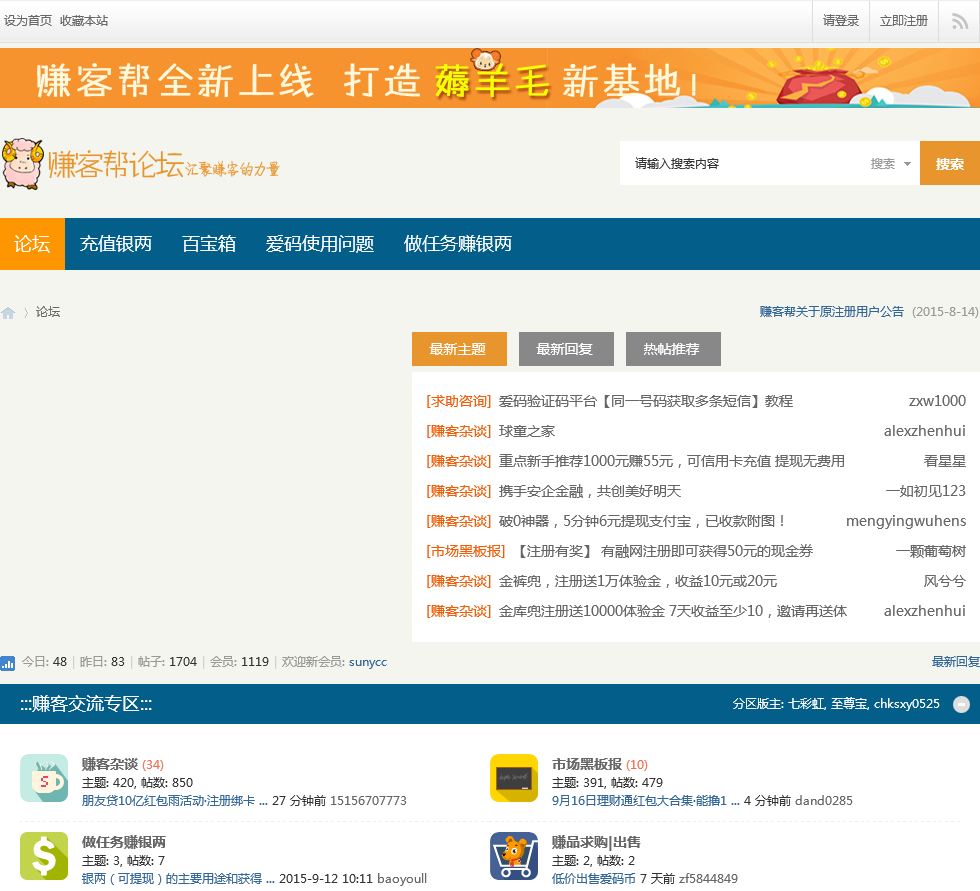Open the 赚客杂谈 forum title
980x891 pixels.
(109, 764)
